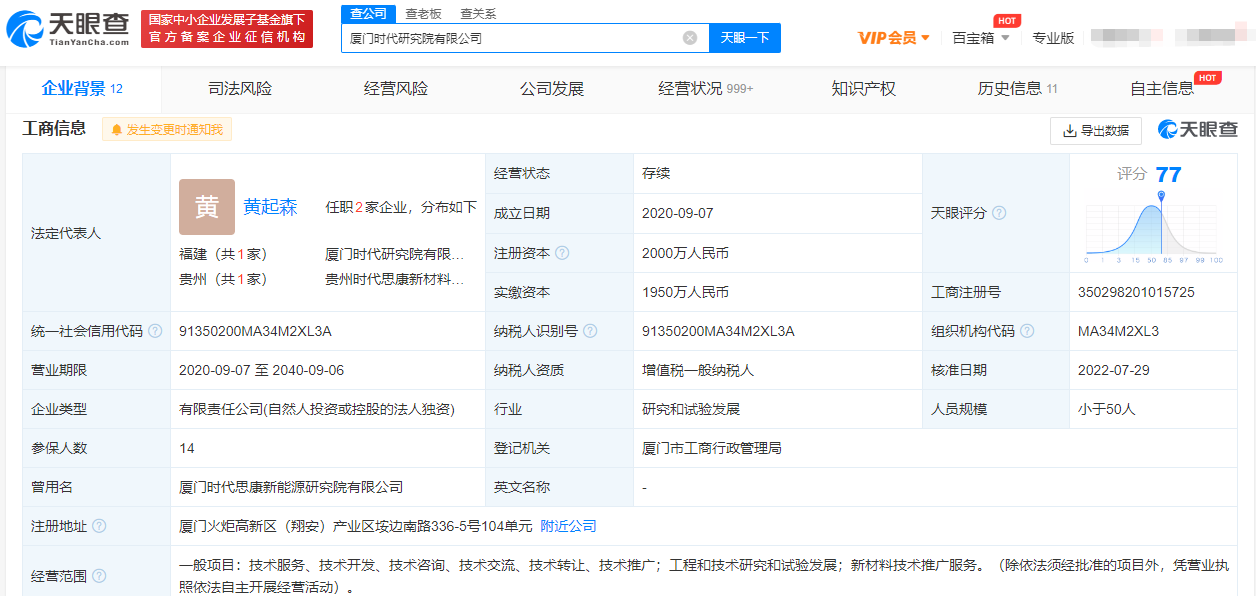Viewport: 1256px width, 596px height.
Task: Open legal representative 黄起森 profile
Action: click(x=271, y=207)
